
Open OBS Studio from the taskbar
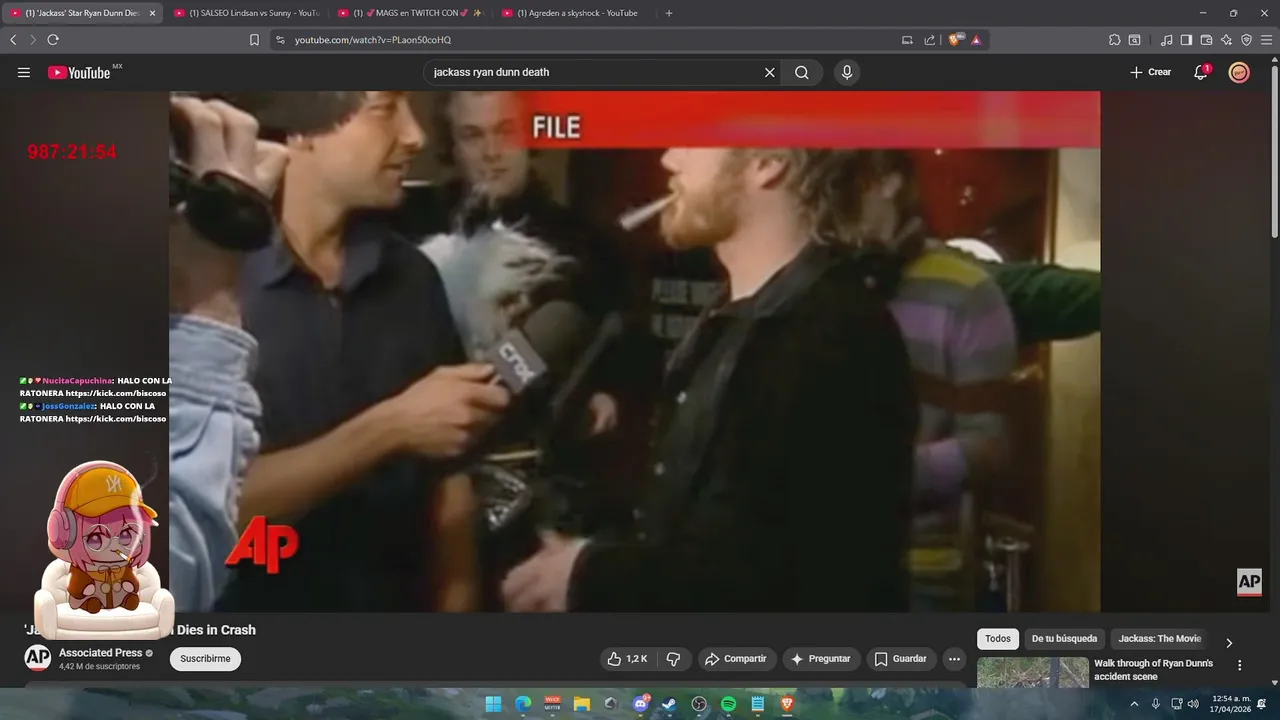[699, 704]
